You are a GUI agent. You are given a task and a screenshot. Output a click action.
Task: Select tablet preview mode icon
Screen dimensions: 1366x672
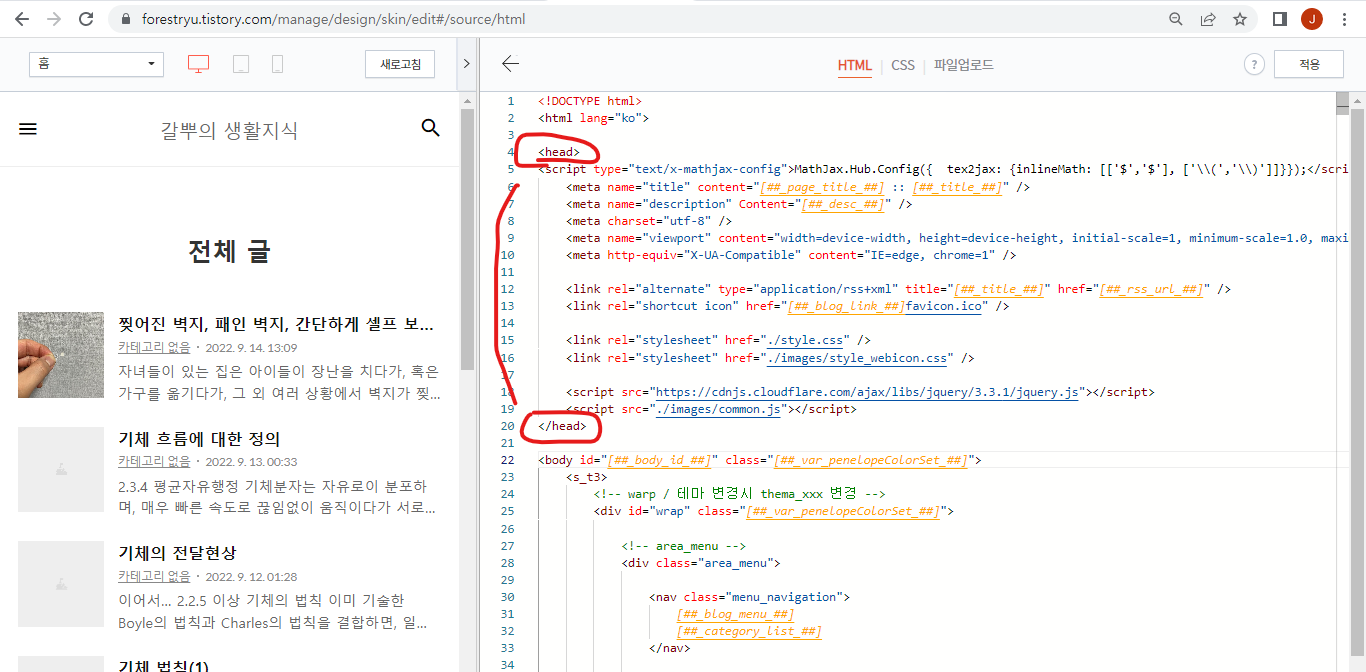pyautogui.click(x=241, y=64)
